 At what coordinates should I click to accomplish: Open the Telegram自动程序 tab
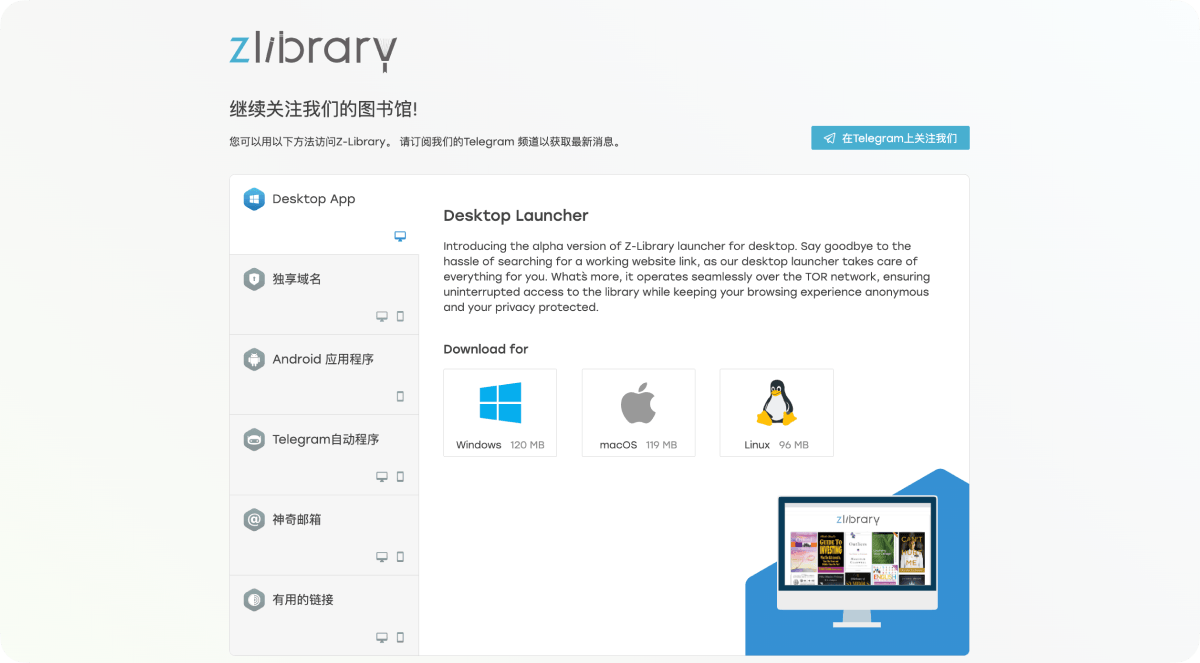point(324,455)
